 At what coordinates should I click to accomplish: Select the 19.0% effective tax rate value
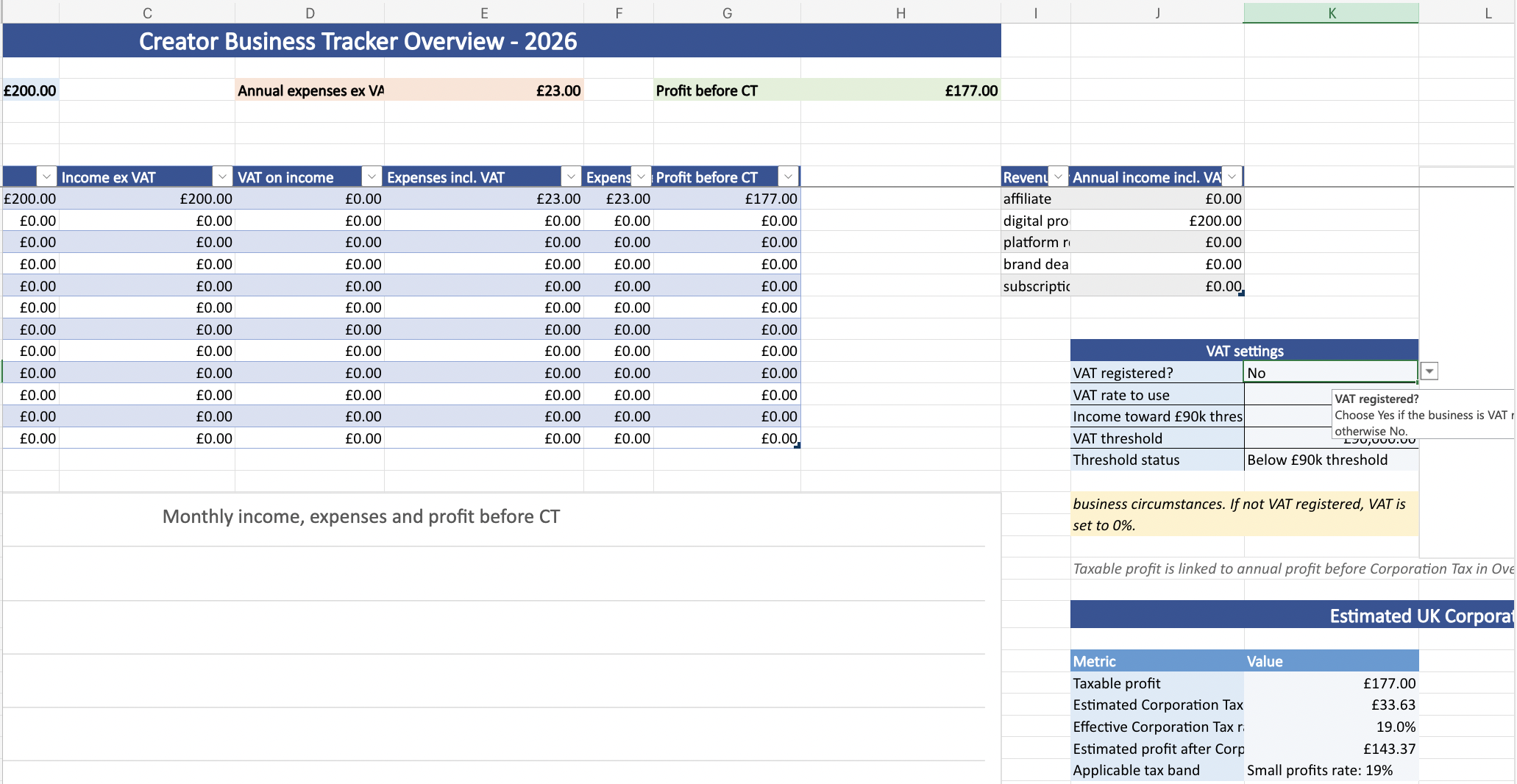[x=1332, y=727]
